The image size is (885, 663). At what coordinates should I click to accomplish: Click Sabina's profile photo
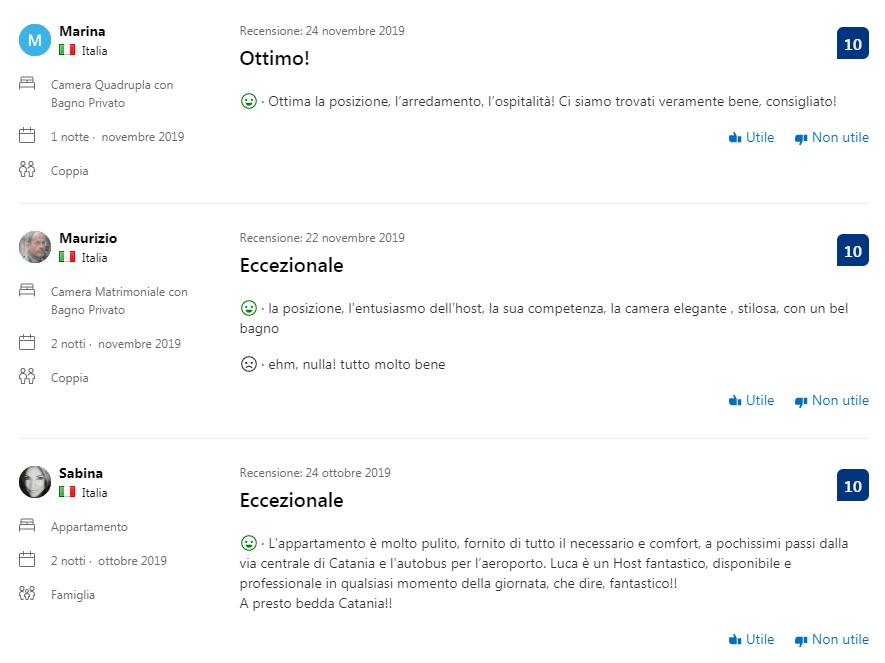tap(35, 482)
